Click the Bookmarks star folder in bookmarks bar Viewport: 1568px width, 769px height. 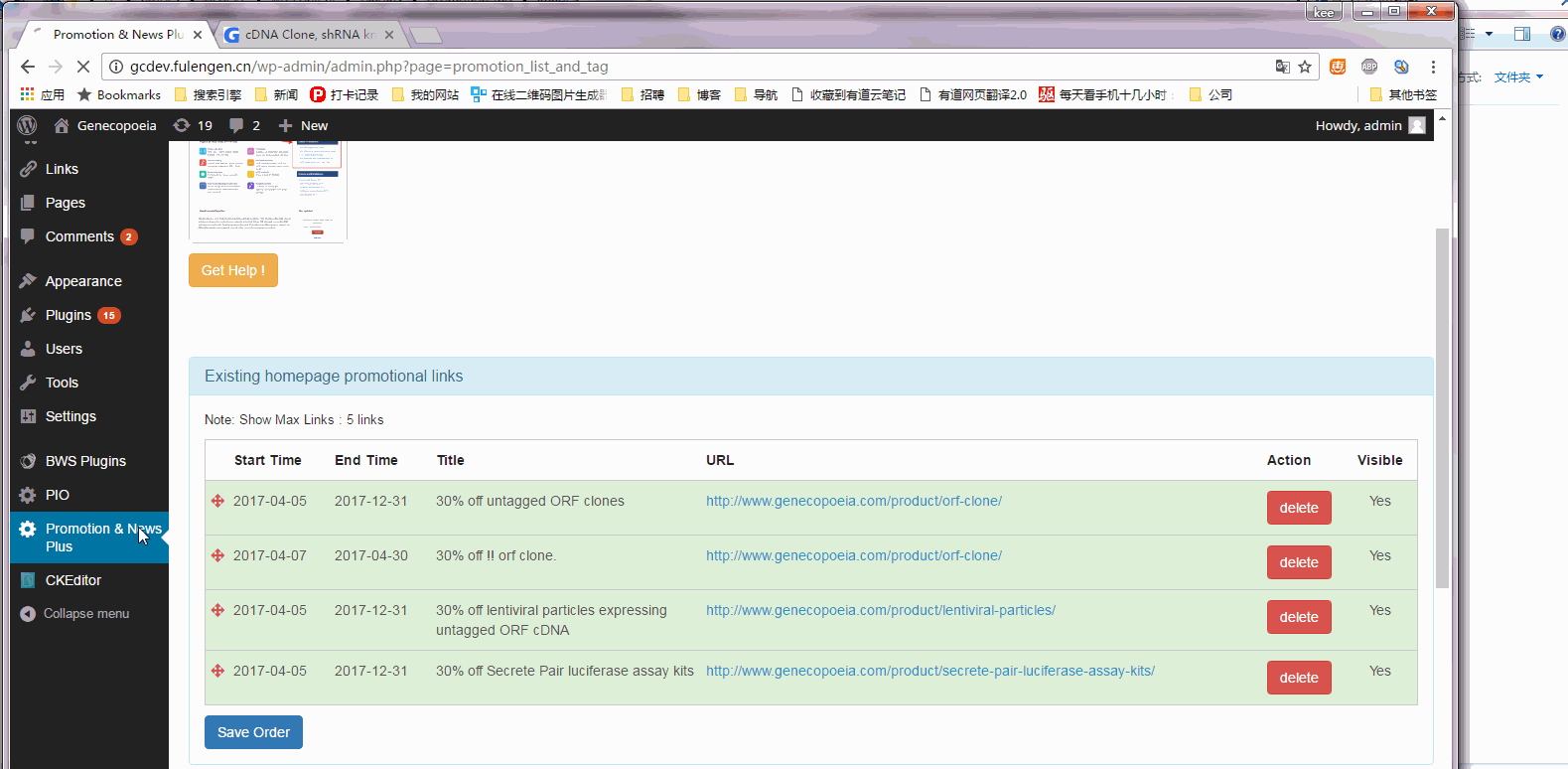(x=119, y=94)
